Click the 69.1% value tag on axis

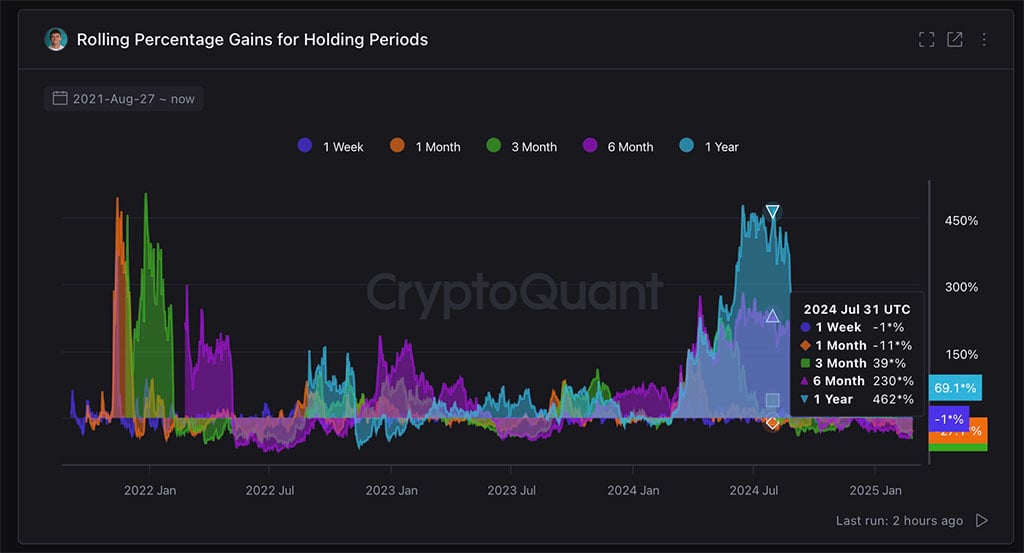tap(954, 387)
